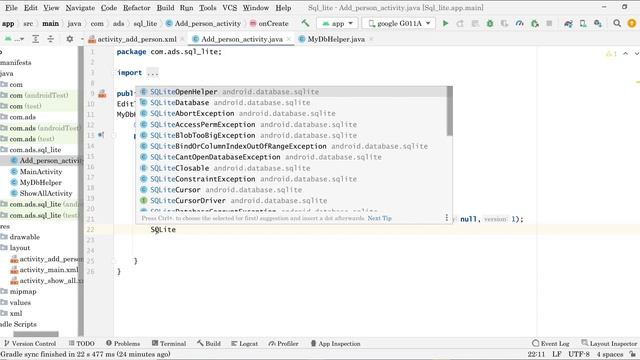Select SQLiteClosable completion suggestion
The width and height of the screenshot is (640, 360).
[291, 168]
